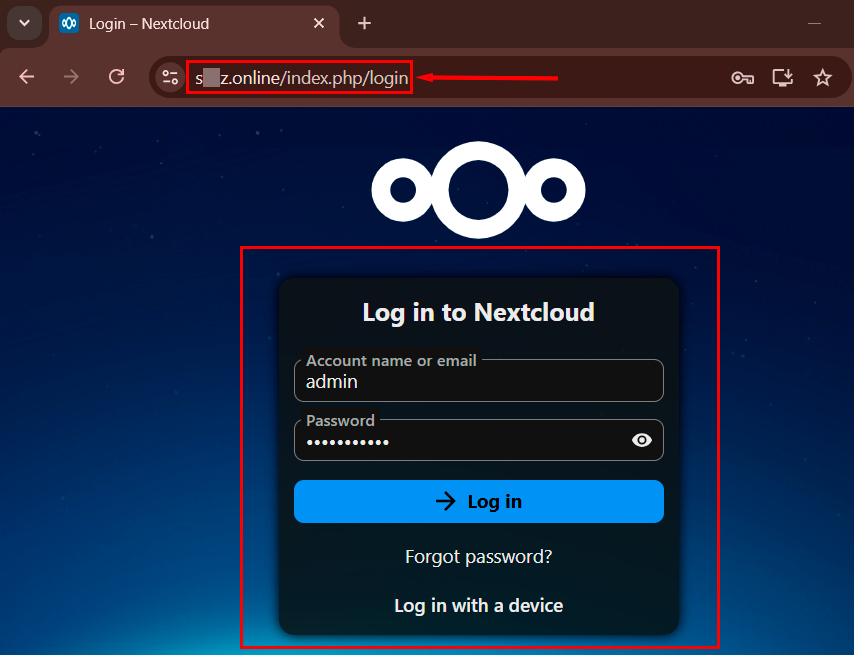Show the password using the eye icon
Viewport: 854px width, 655px height.
pos(642,440)
